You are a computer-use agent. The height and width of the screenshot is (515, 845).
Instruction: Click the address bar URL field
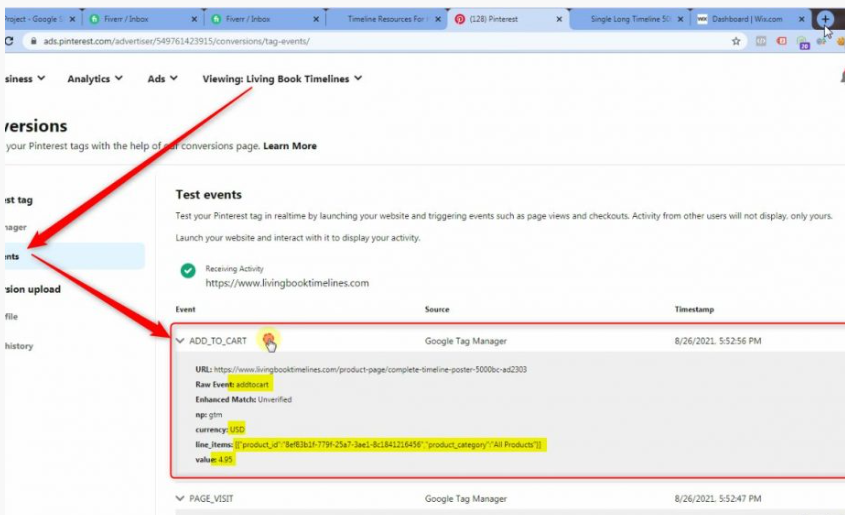coord(300,41)
